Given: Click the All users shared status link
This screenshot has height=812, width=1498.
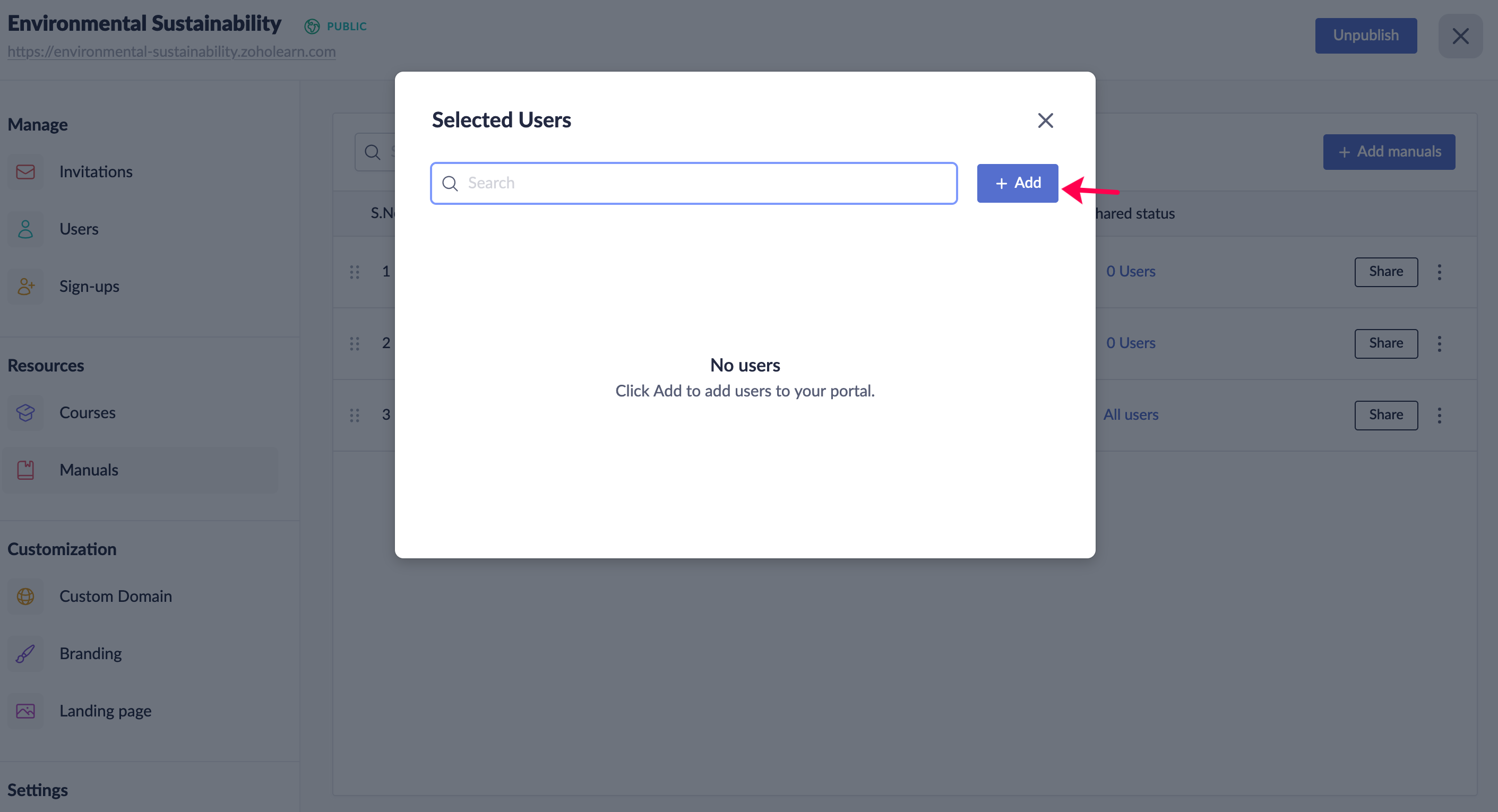Looking at the screenshot, I should point(1131,414).
